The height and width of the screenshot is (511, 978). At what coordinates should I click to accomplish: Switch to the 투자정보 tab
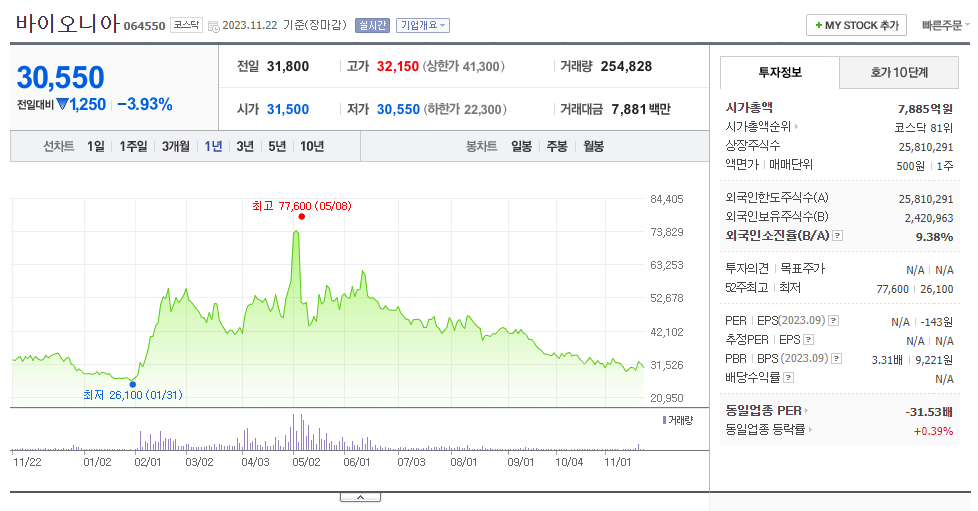[x=780, y=72]
